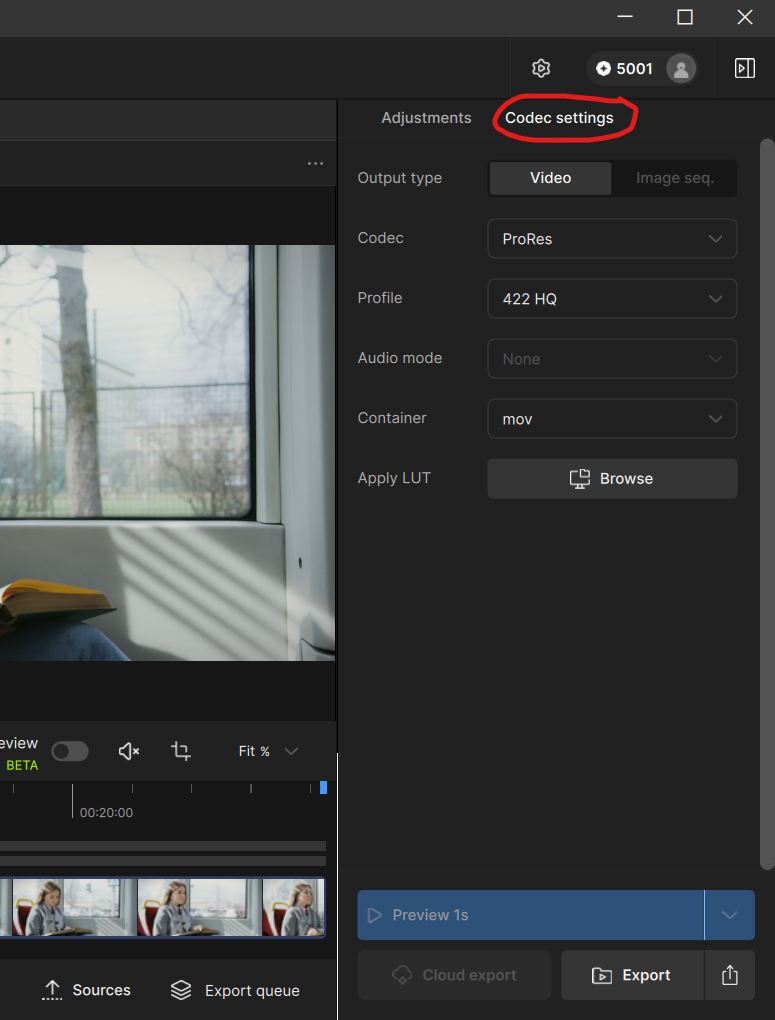Click Browse to apply a LUT
The width and height of the screenshot is (775, 1020).
(612, 479)
